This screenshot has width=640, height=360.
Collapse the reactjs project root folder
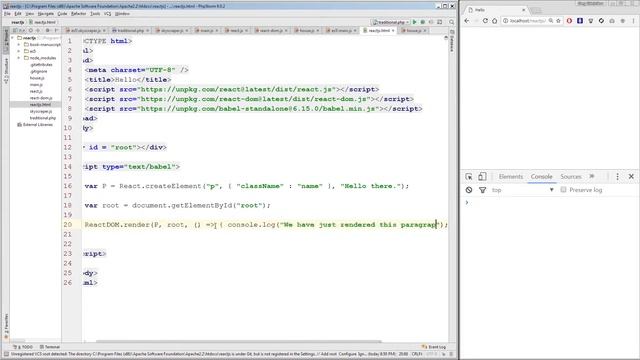tap(13, 38)
